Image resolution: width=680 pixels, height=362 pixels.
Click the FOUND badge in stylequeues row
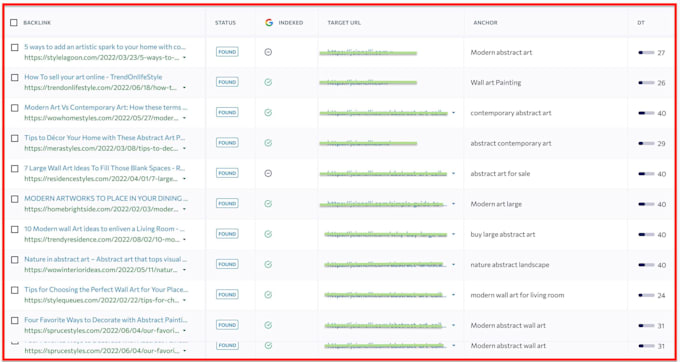tap(227, 295)
